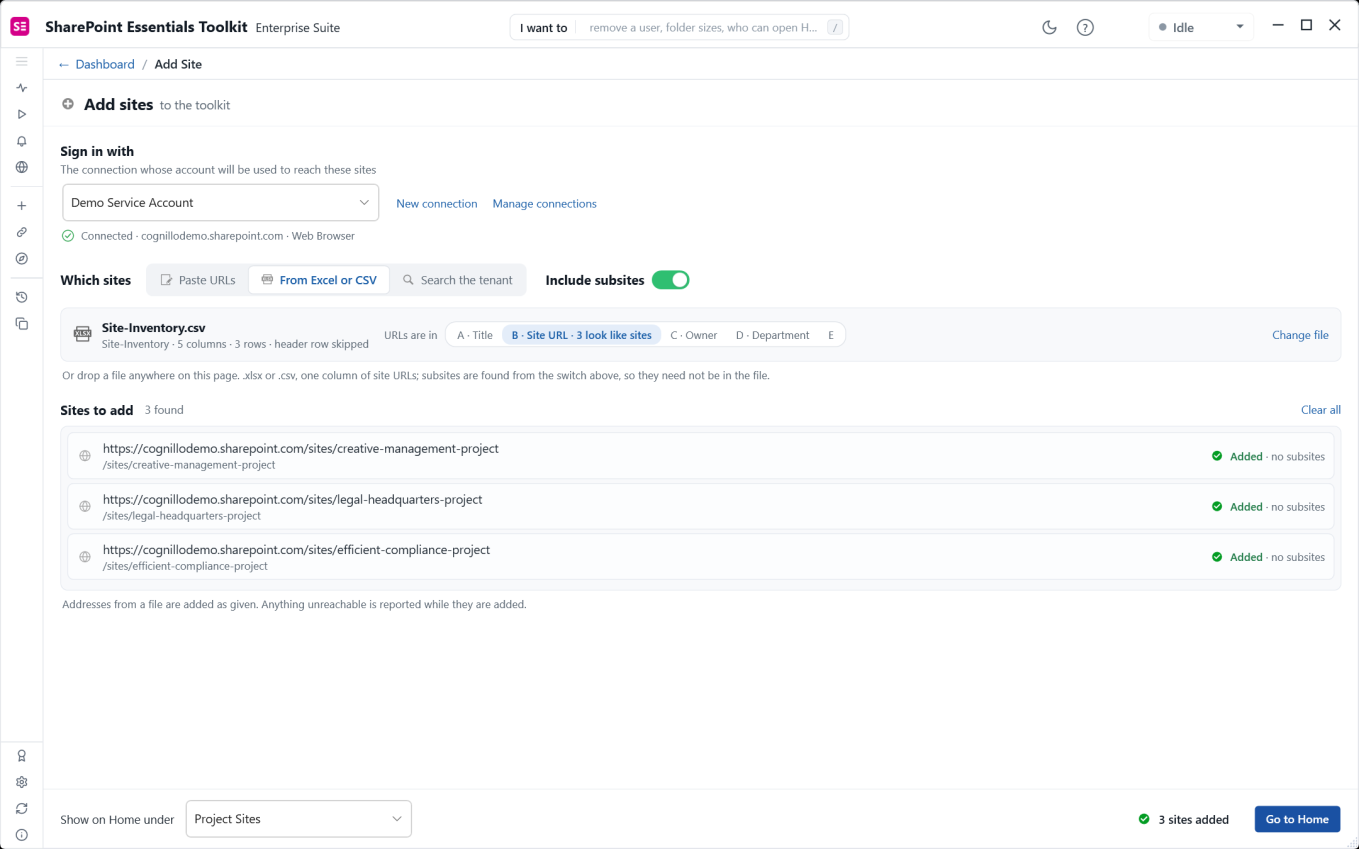Switch to the Paste URLs tab
Viewport: 1359px width, 849px height.
pyautogui.click(x=198, y=280)
